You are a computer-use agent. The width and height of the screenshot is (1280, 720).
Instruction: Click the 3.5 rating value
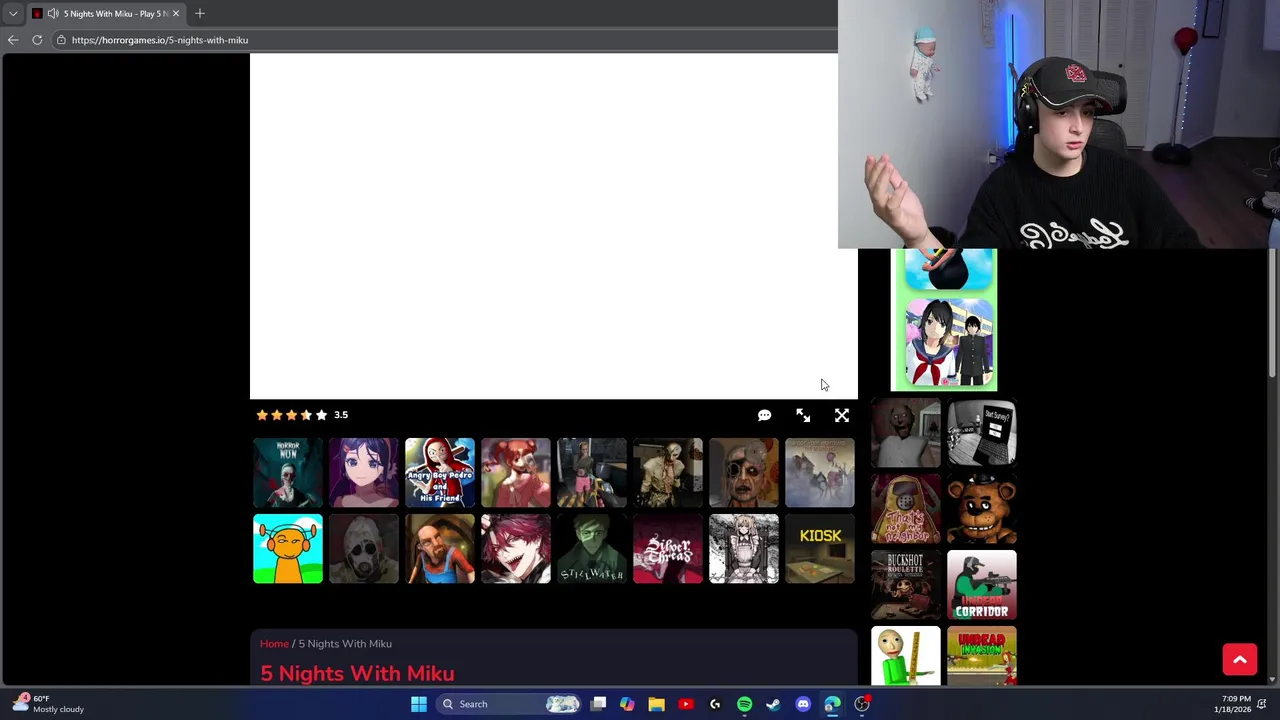point(341,415)
